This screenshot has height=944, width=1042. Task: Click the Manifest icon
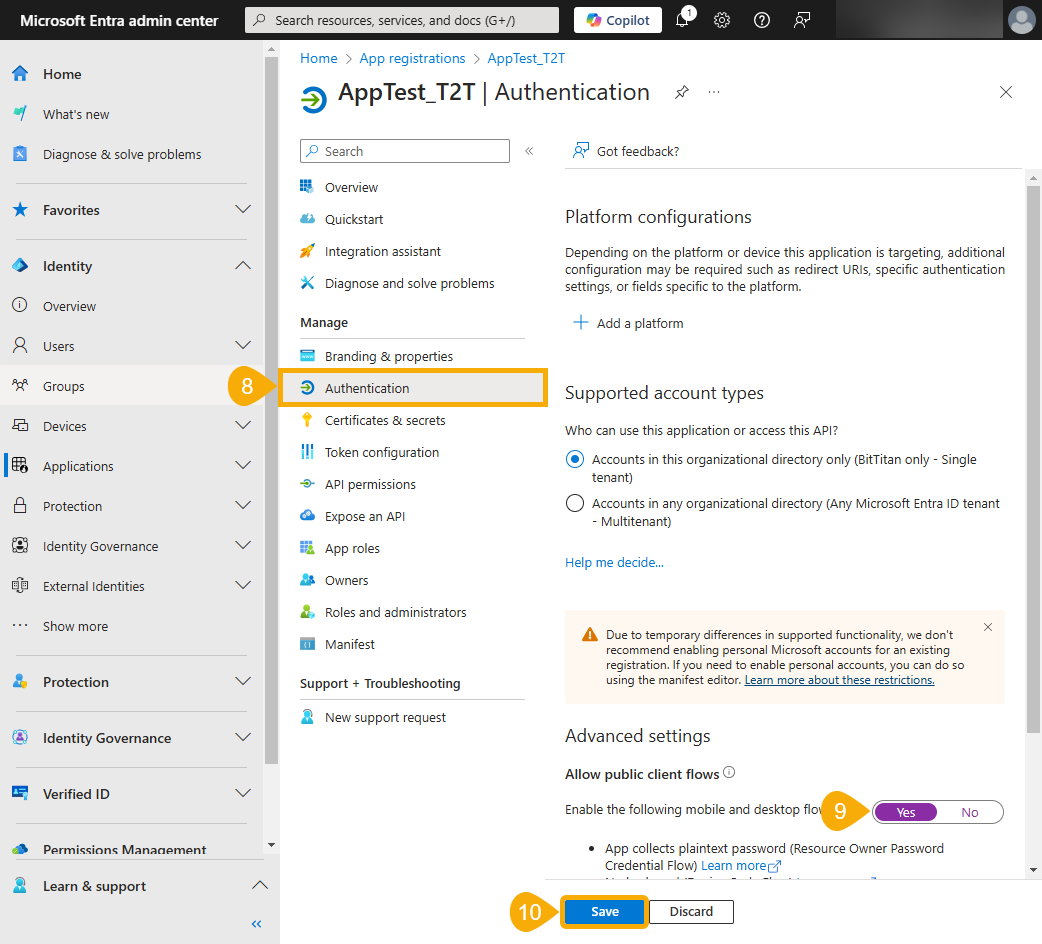(x=307, y=644)
